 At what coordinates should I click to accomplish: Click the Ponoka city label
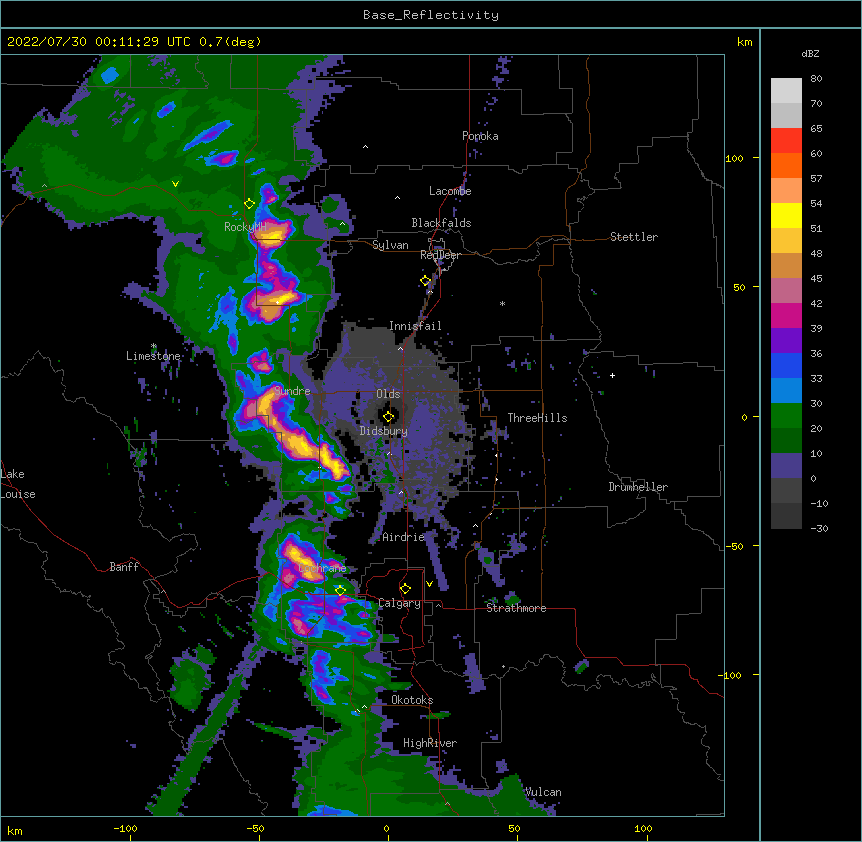[x=480, y=136]
